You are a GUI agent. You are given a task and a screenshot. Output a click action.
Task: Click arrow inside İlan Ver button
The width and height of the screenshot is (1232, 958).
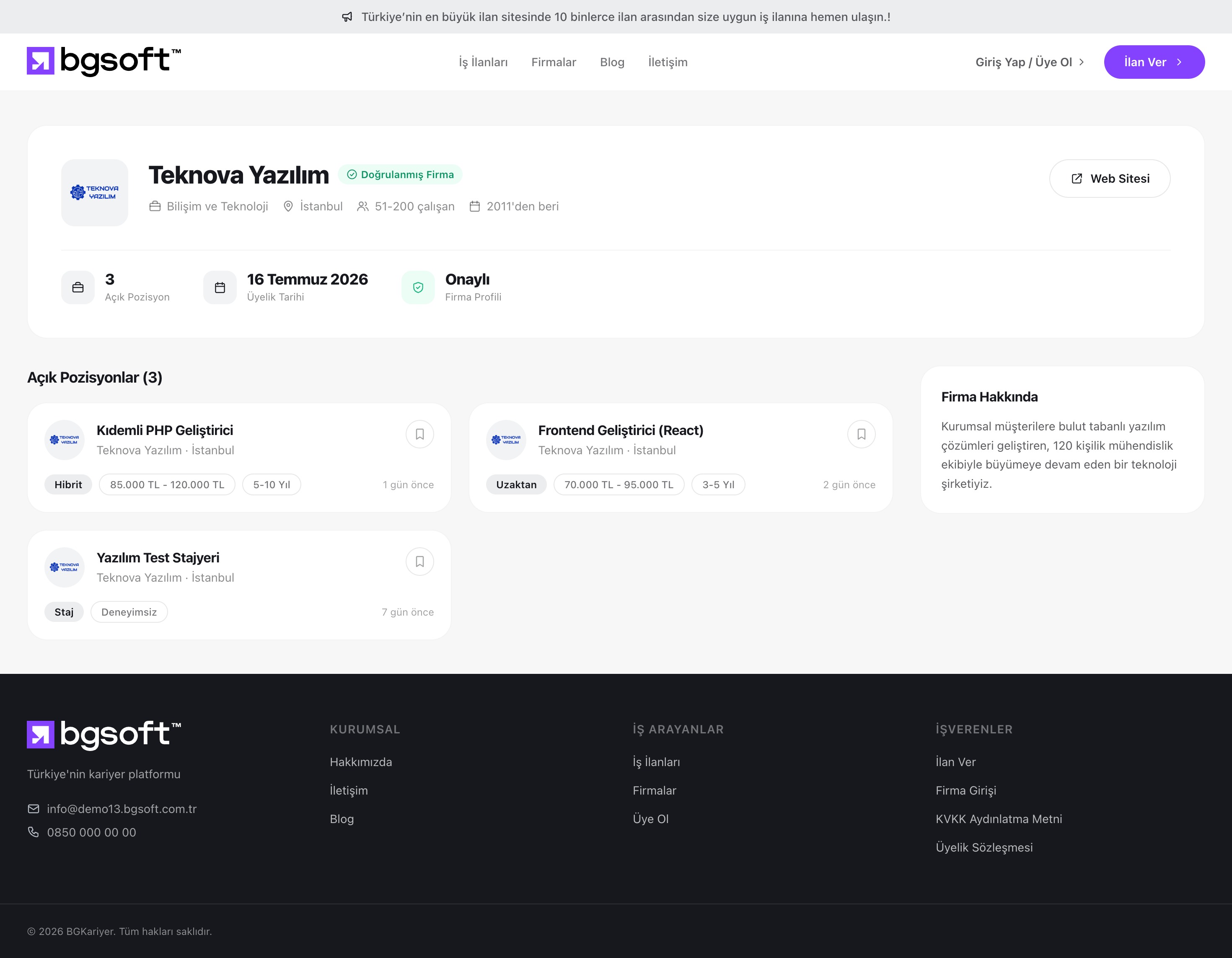click(x=1179, y=62)
